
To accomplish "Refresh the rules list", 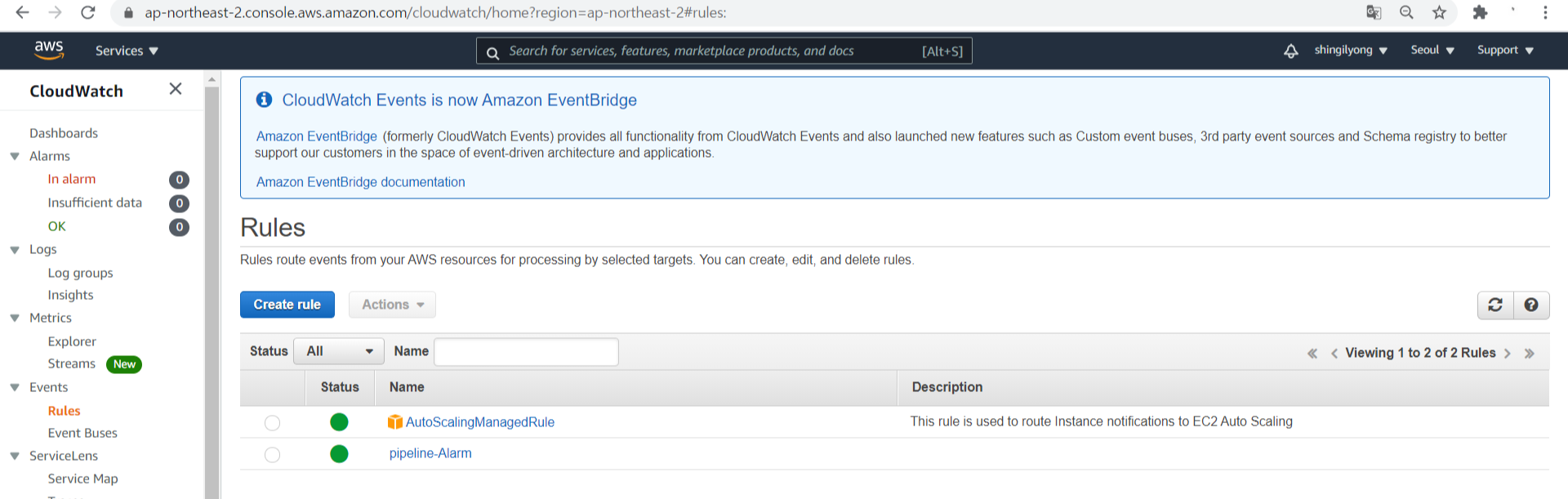I will [1495, 305].
